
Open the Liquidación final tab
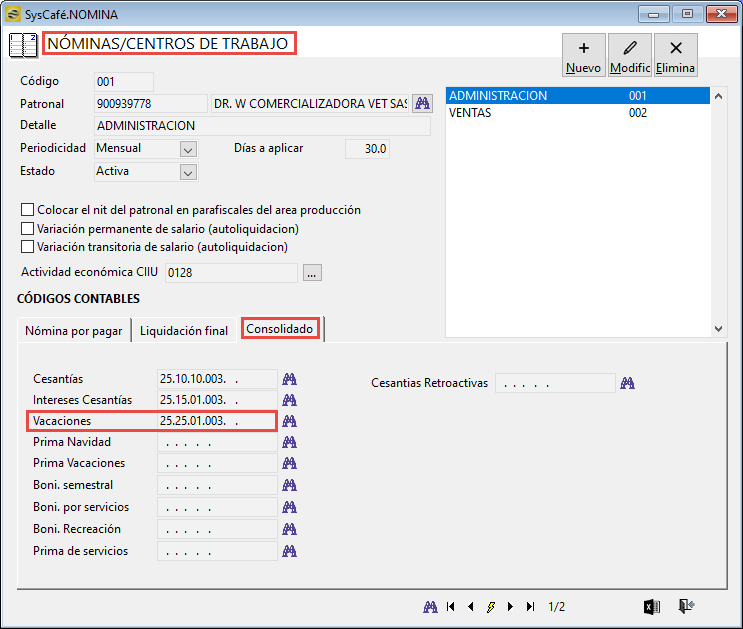click(x=184, y=330)
